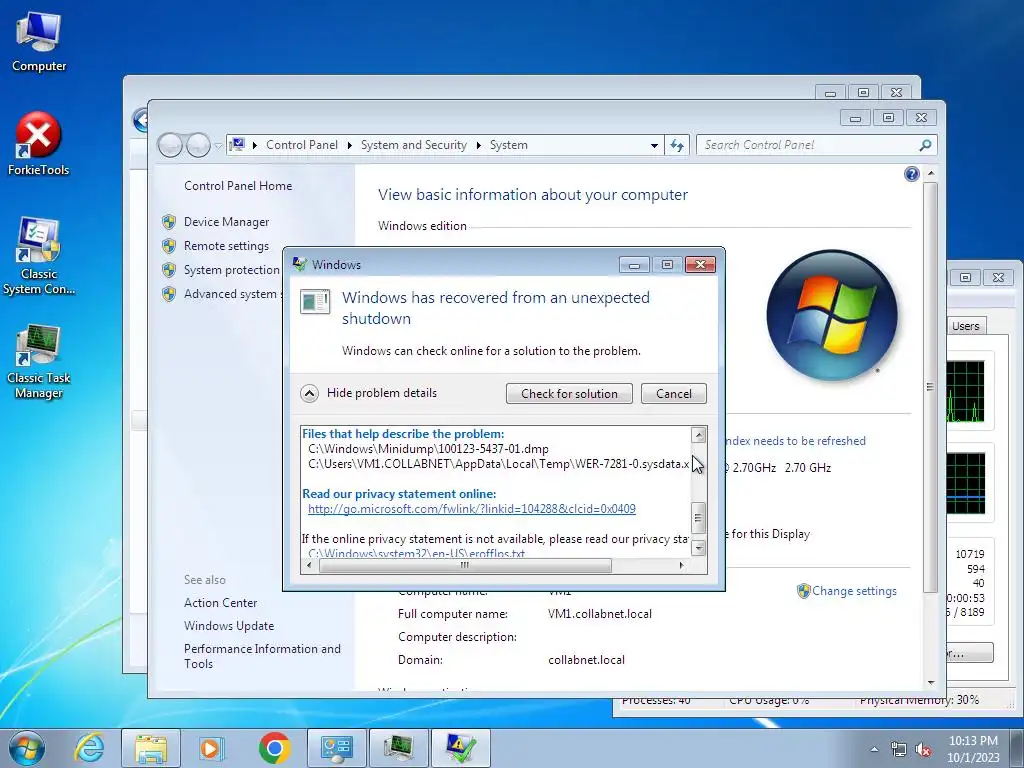Image resolution: width=1024 pixels, height=768 pixels.
Task: Switch to Task Manager taskbar item
Action: [x=399, y=748]
